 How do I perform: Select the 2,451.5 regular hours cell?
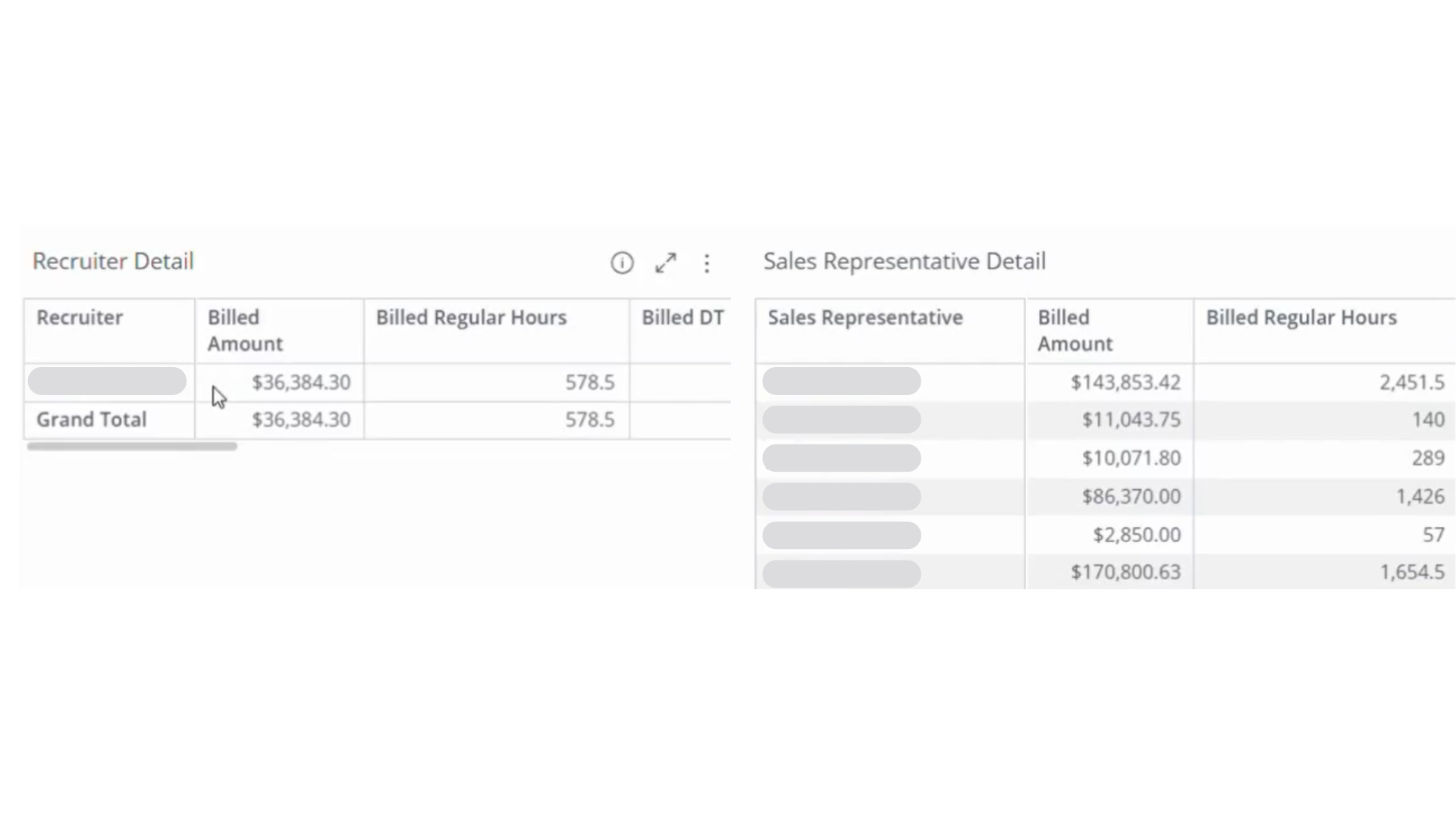(x=1411, y=382)
